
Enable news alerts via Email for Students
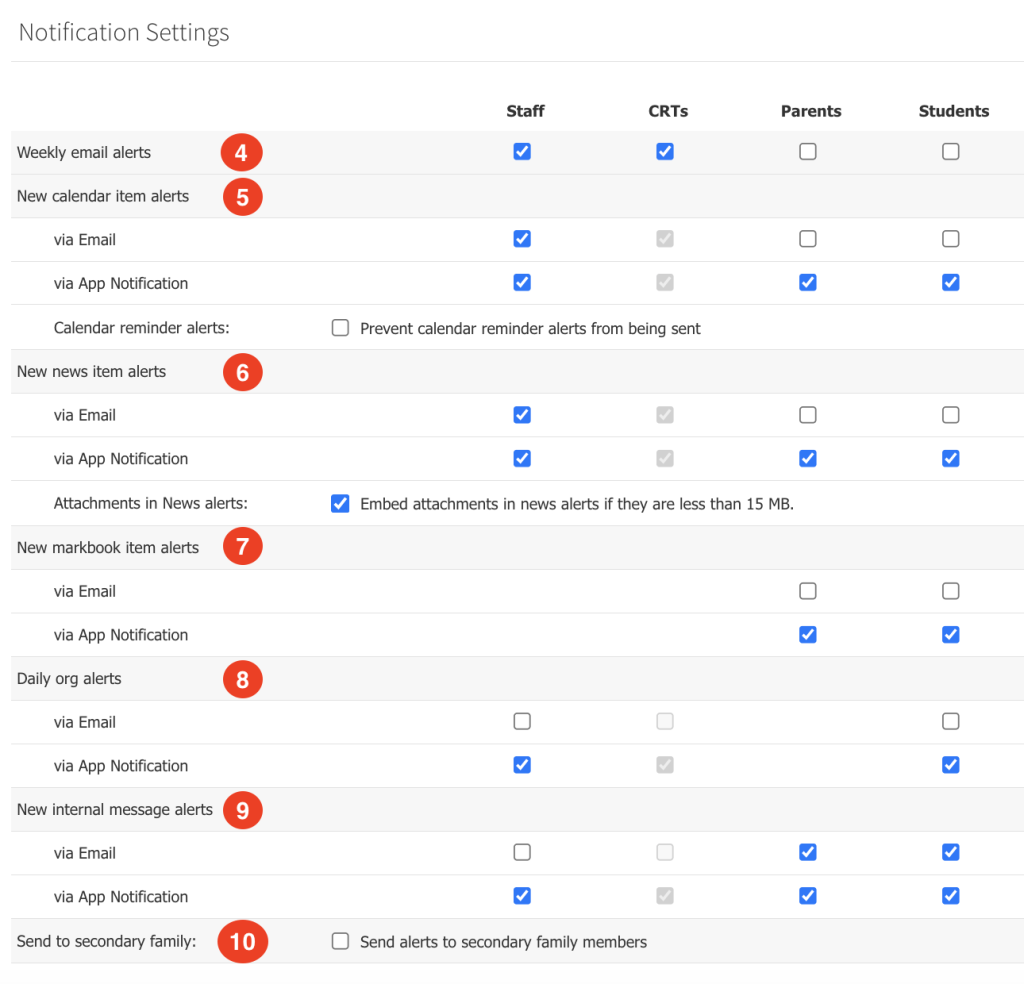[x=951, y=415]
